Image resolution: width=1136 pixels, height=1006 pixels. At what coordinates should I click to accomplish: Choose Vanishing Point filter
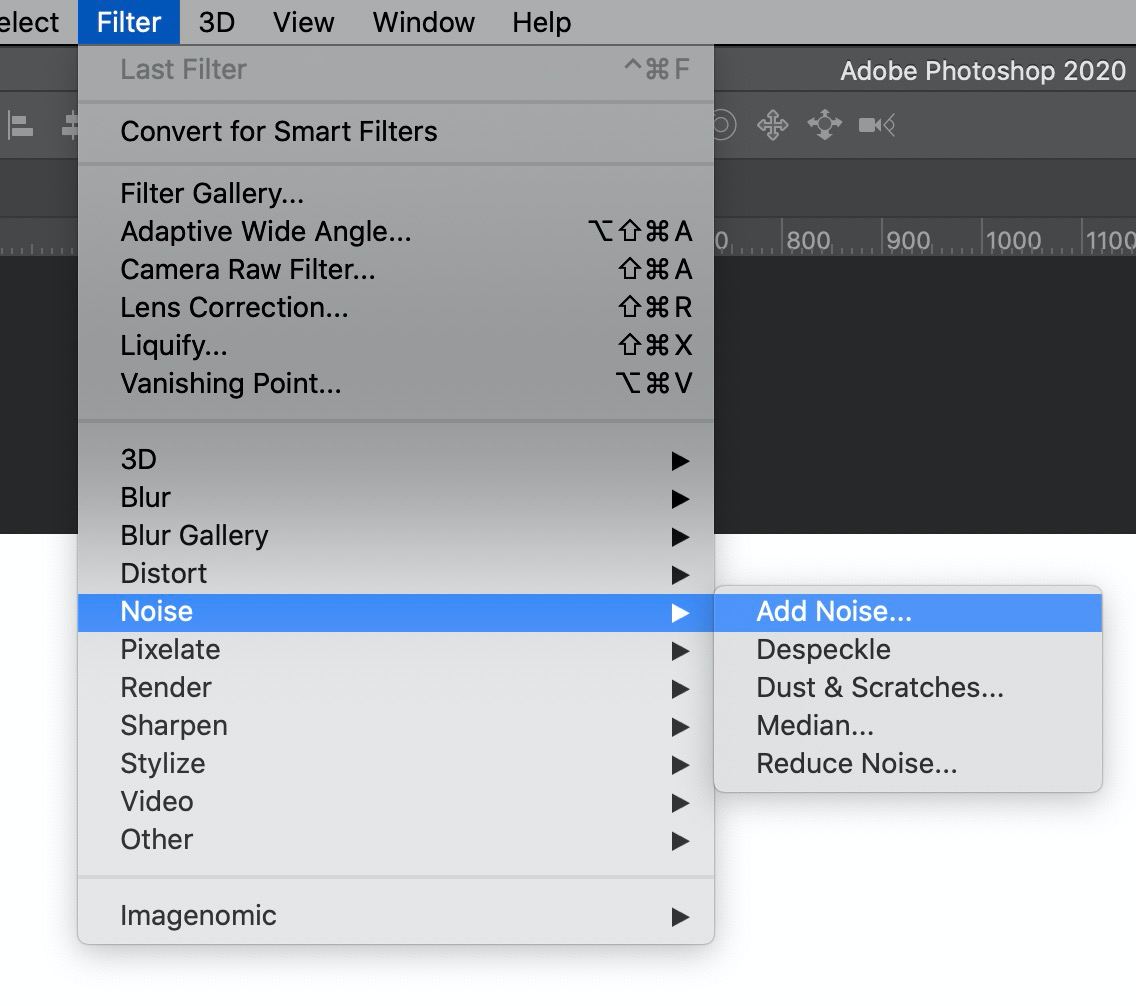click(396, 383)
